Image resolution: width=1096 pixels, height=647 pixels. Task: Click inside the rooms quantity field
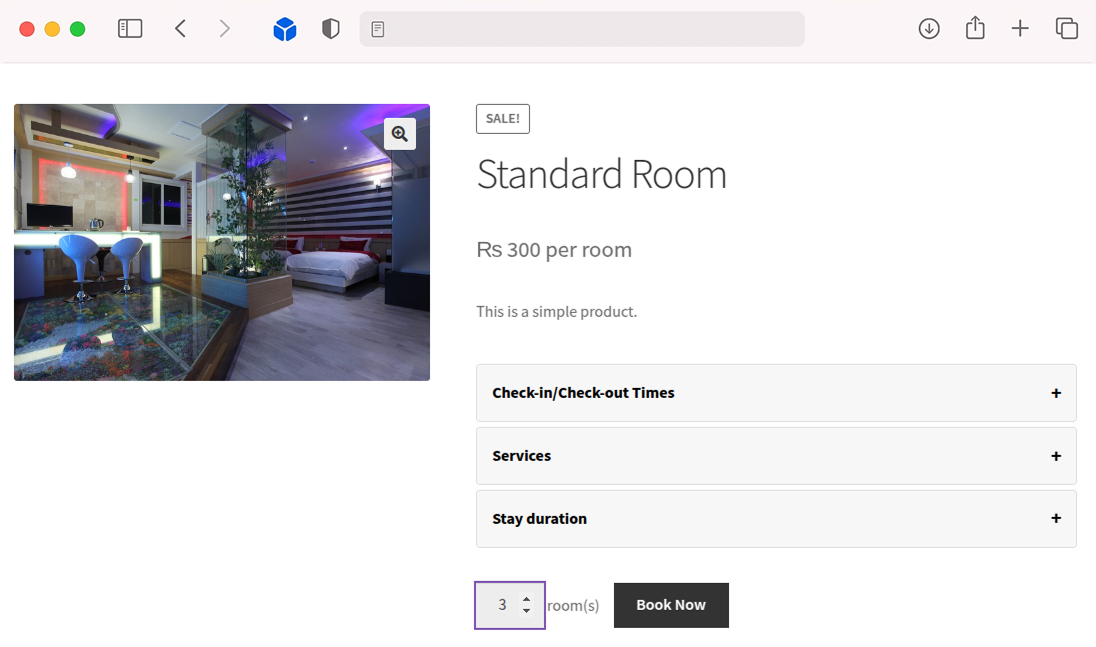501,605
